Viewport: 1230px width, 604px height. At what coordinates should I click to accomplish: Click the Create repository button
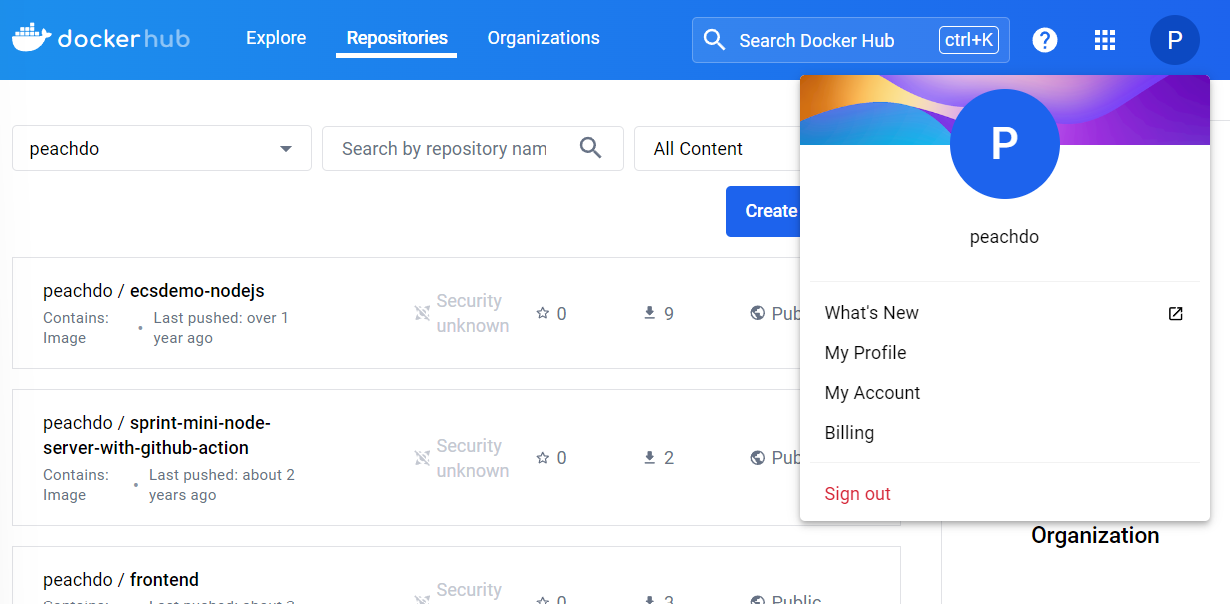tap(763, 211)
